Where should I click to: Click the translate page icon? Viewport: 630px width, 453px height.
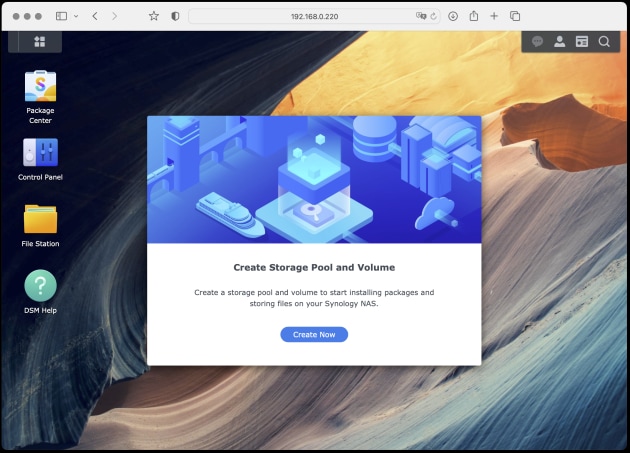tap(421, 16)
